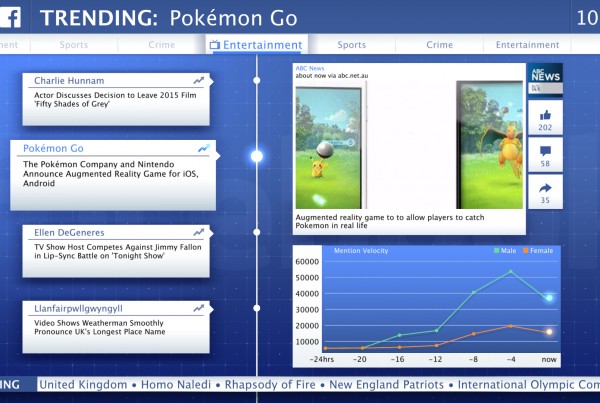The height and width of the screenshot is (403, 600).
Task: Click Male peak data point at -4
Action: [x=510, y=272]
